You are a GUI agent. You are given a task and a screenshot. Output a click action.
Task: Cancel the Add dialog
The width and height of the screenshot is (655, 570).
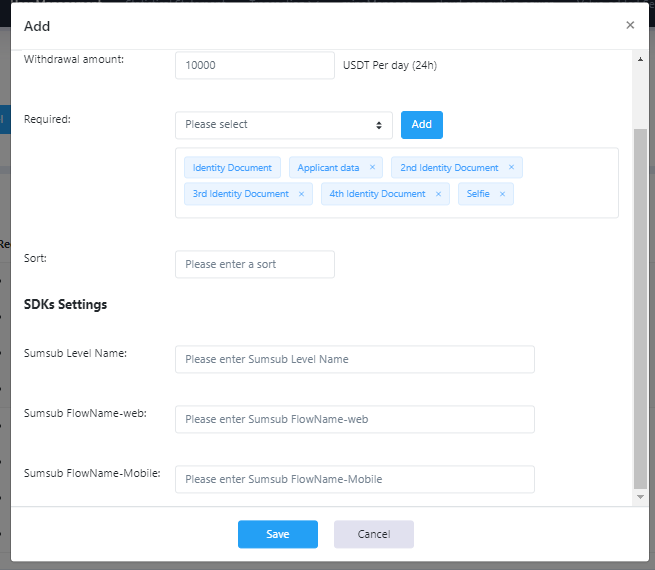(x=374, y=534)
